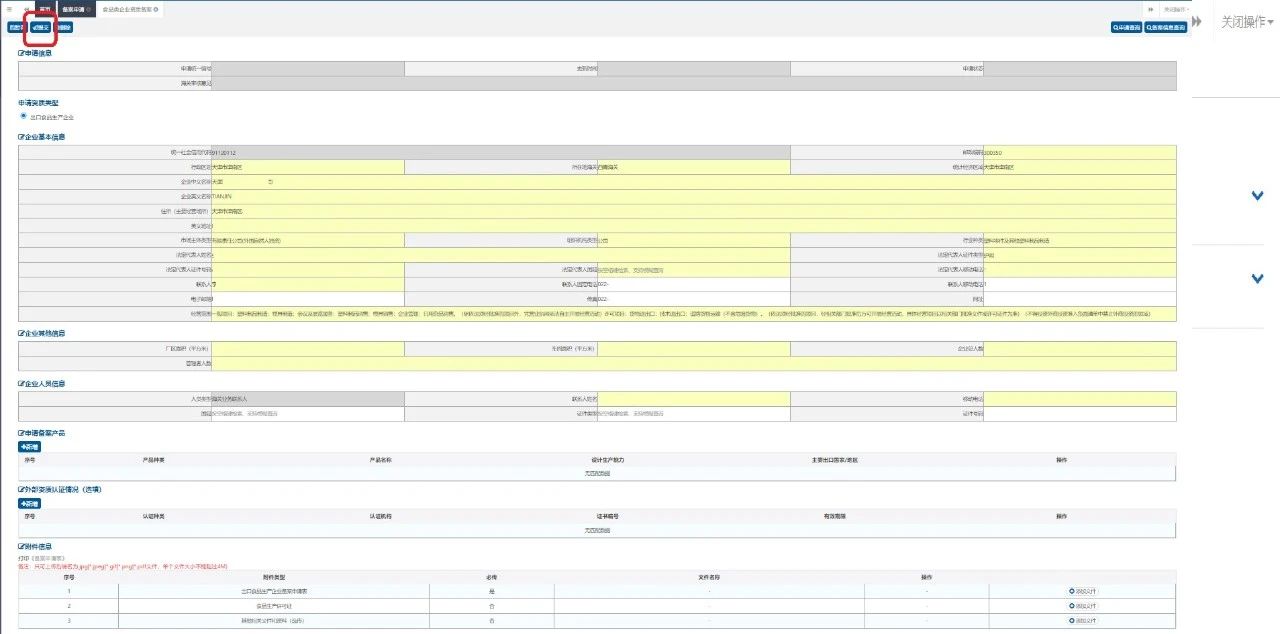Click add-file button for attachment row 1

1082,591
